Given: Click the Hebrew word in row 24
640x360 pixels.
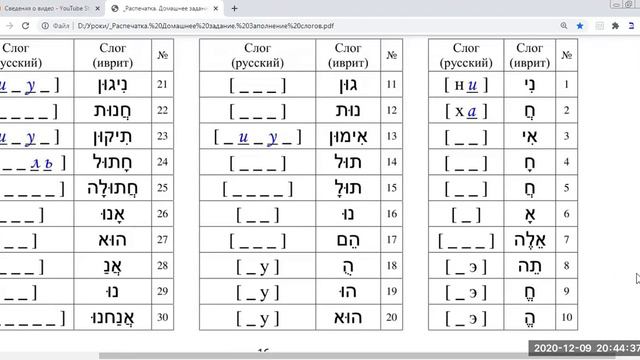Looking at the screenshot, I should point(113,162).
